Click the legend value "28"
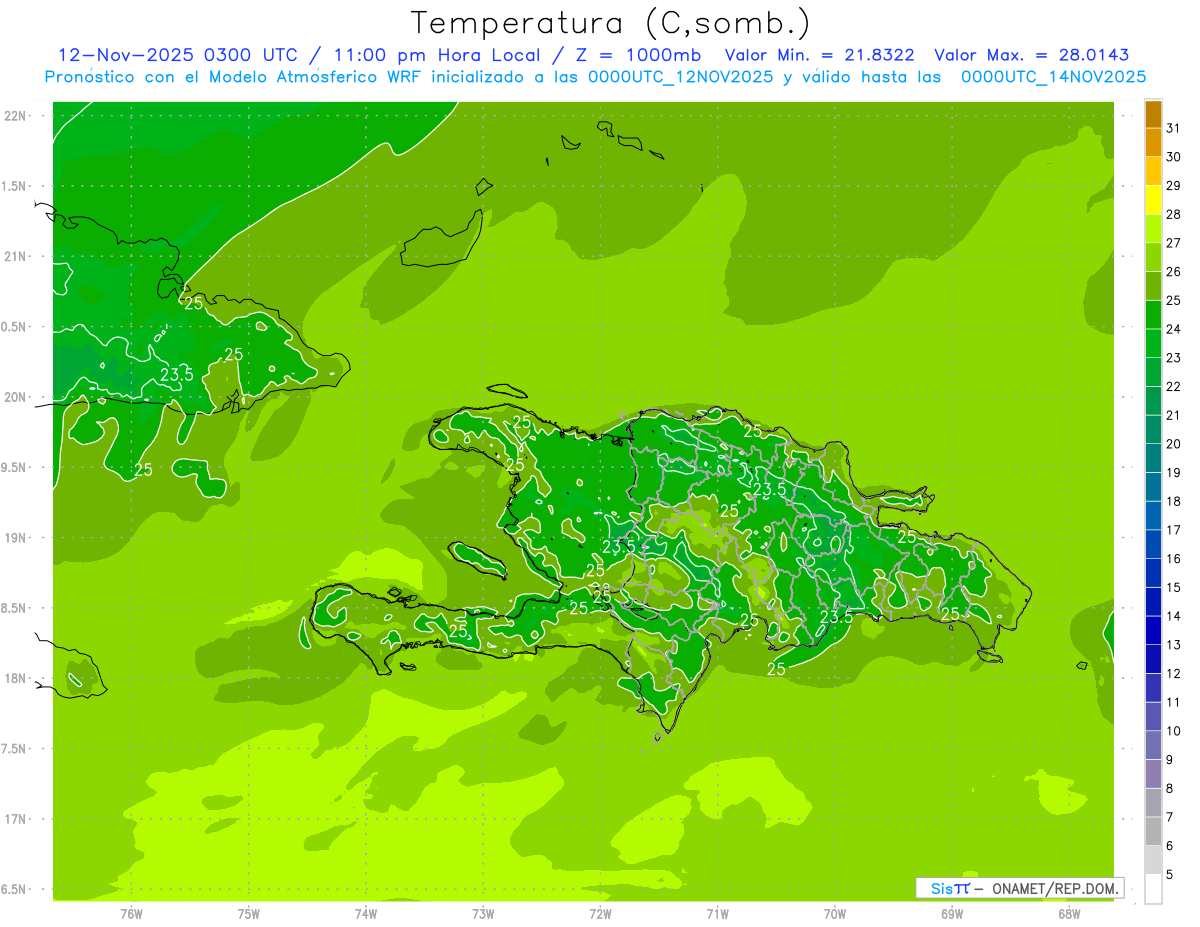Viewport: 1200px width, 927px height. coord(1174,214)
